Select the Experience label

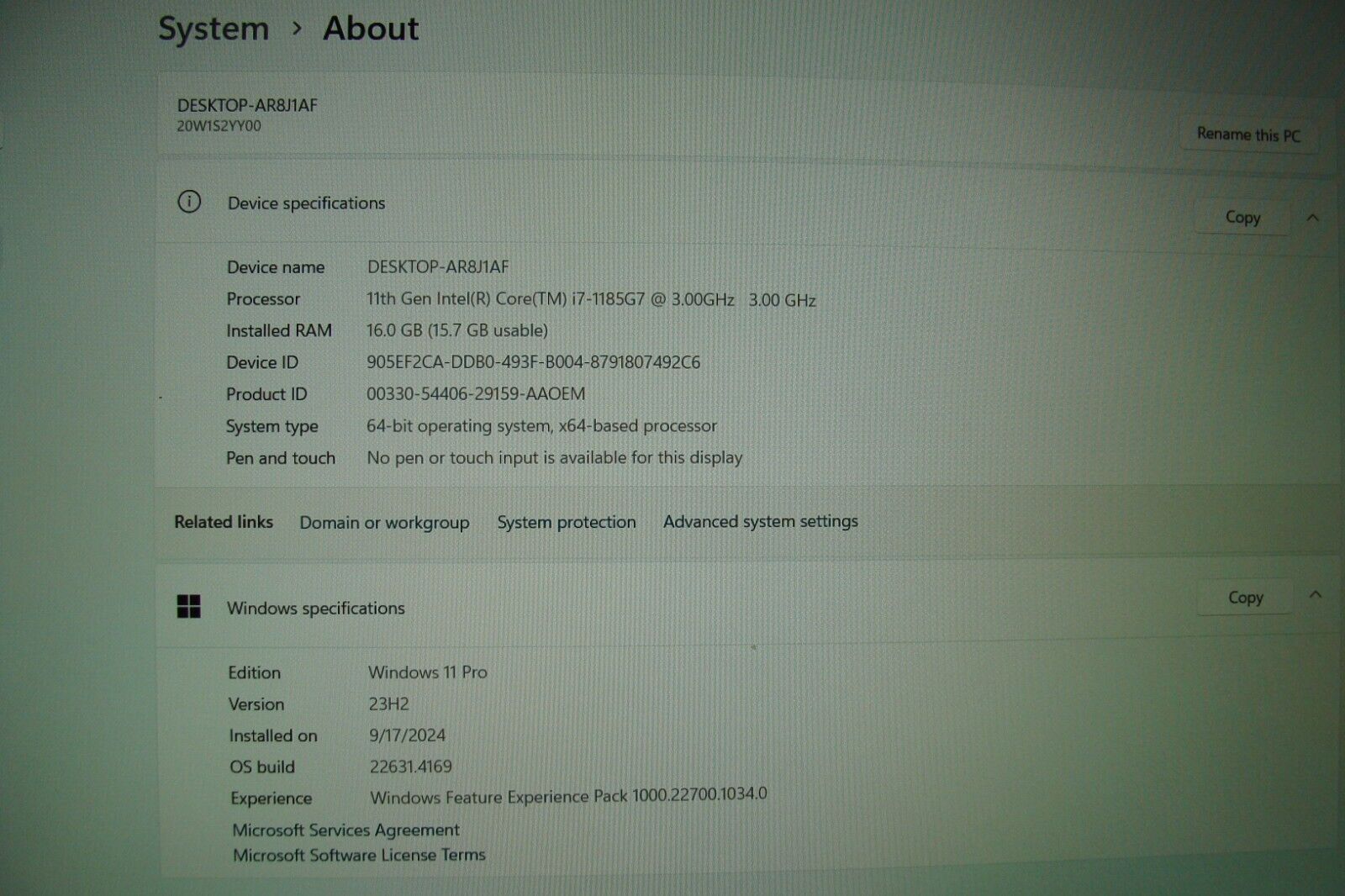pyautogui.click(x=272, y=798)
